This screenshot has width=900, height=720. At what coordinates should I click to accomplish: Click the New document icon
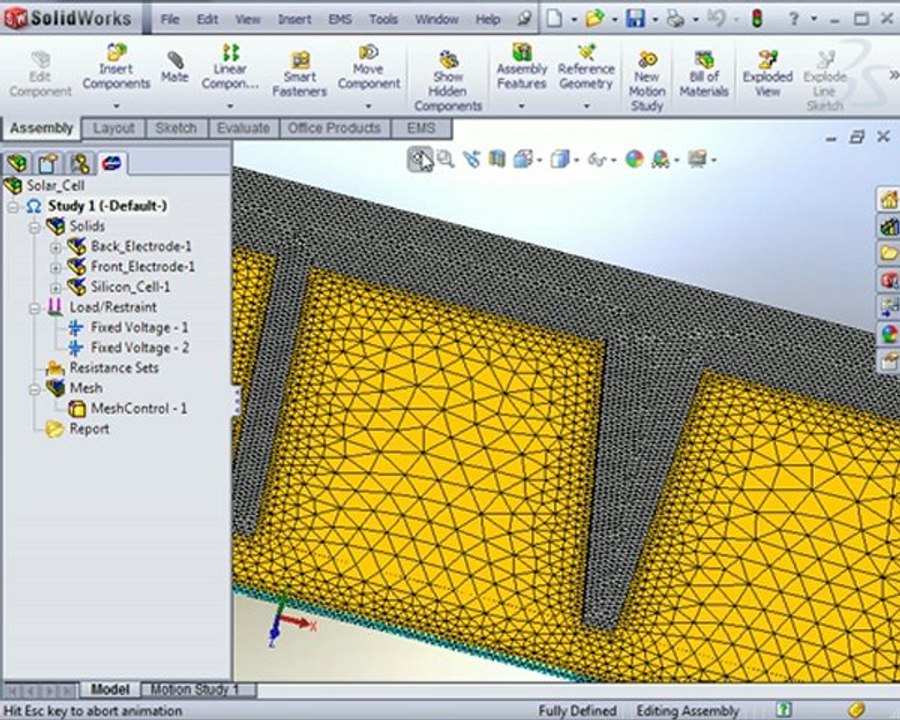[x=554, y=18]
